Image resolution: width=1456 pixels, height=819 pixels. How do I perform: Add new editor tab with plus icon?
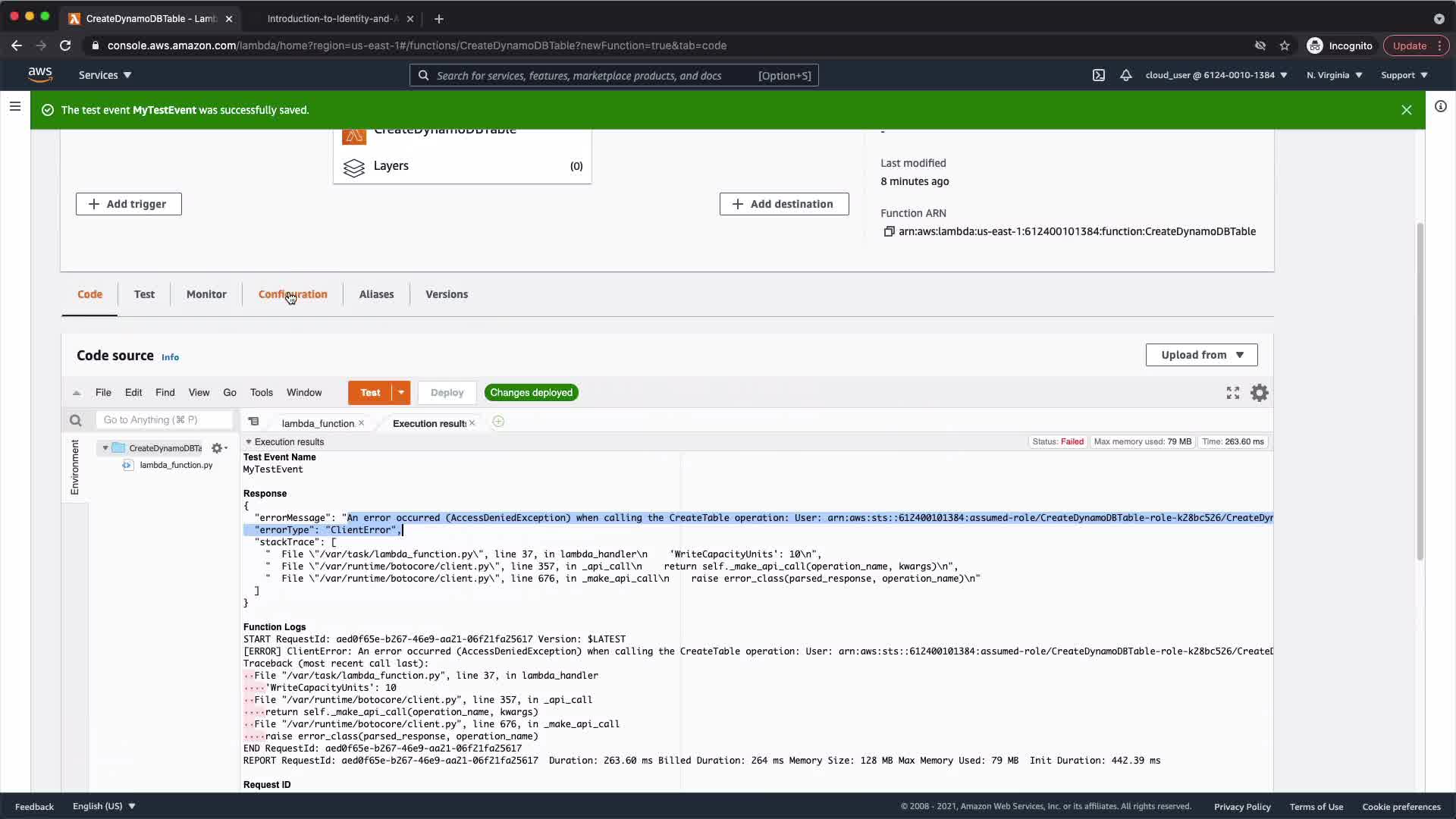[x=498, y=422]
